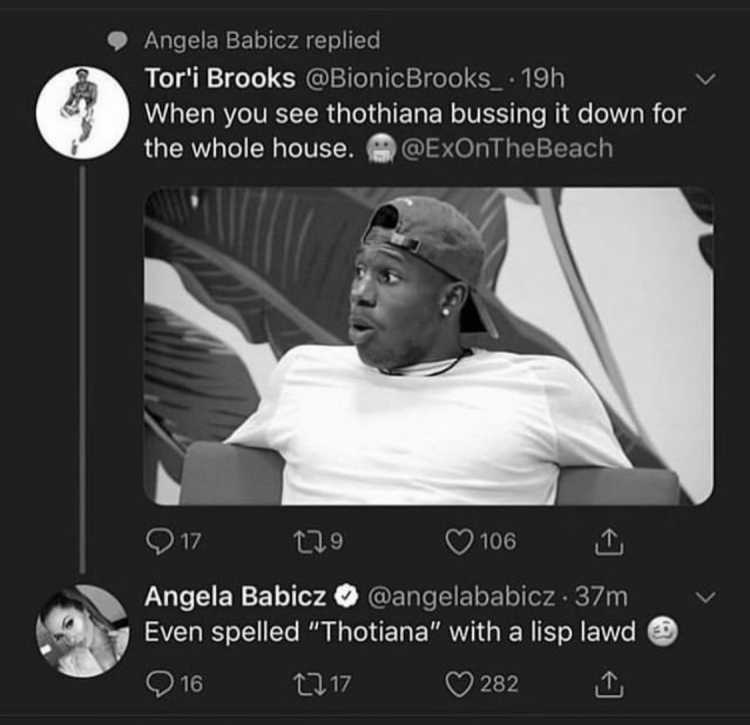This screenshot has width=750, height=725.
Task: Retweet Angela Babicz's reply
Action: pos(309,684)
